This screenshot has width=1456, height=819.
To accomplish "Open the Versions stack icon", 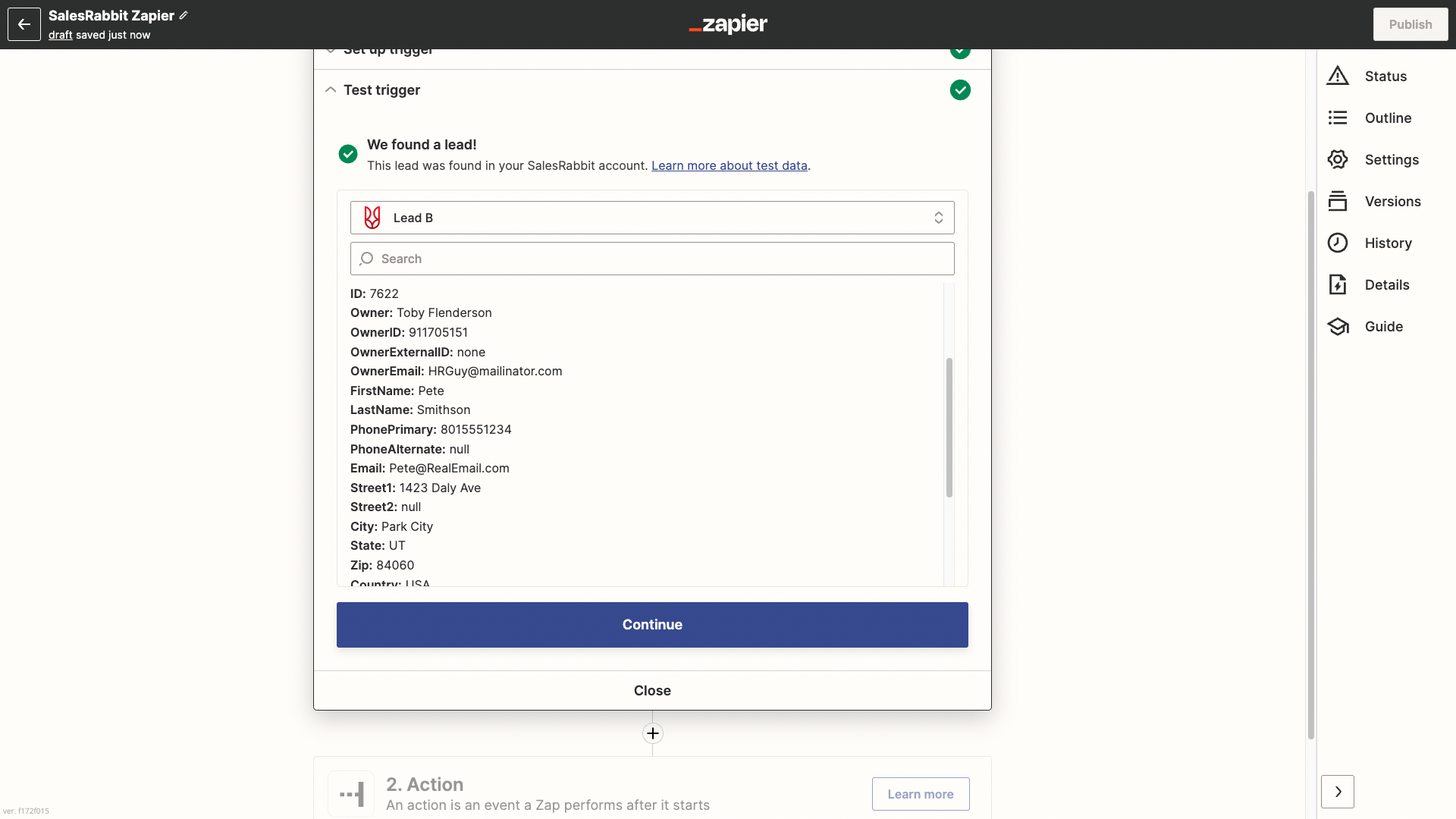I will (x=1338, y=201).
